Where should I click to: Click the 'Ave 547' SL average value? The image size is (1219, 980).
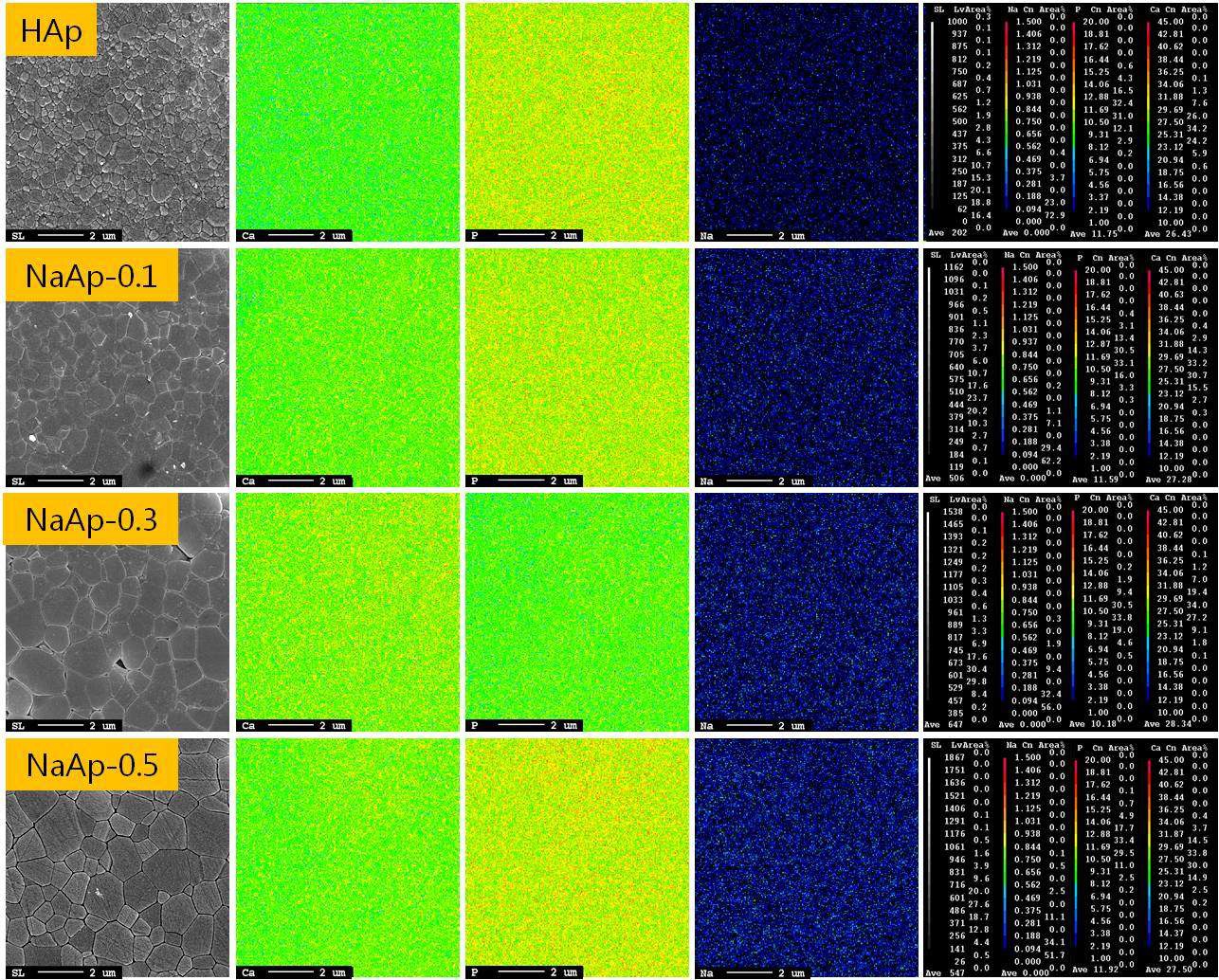click(x=944, y=972)
